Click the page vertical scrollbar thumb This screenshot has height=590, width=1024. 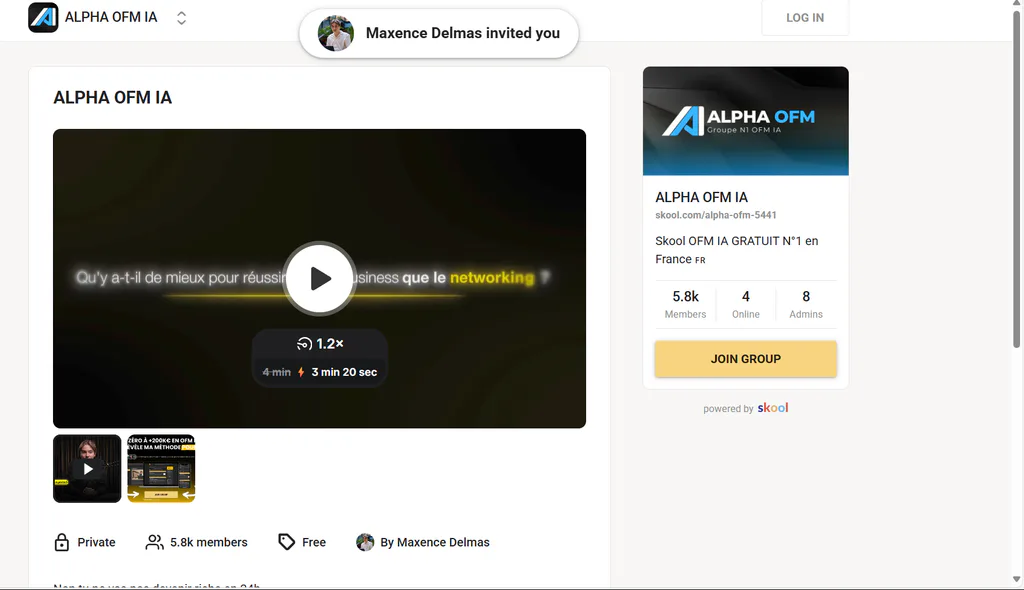pyautogui.click(x=1016, y=178)
